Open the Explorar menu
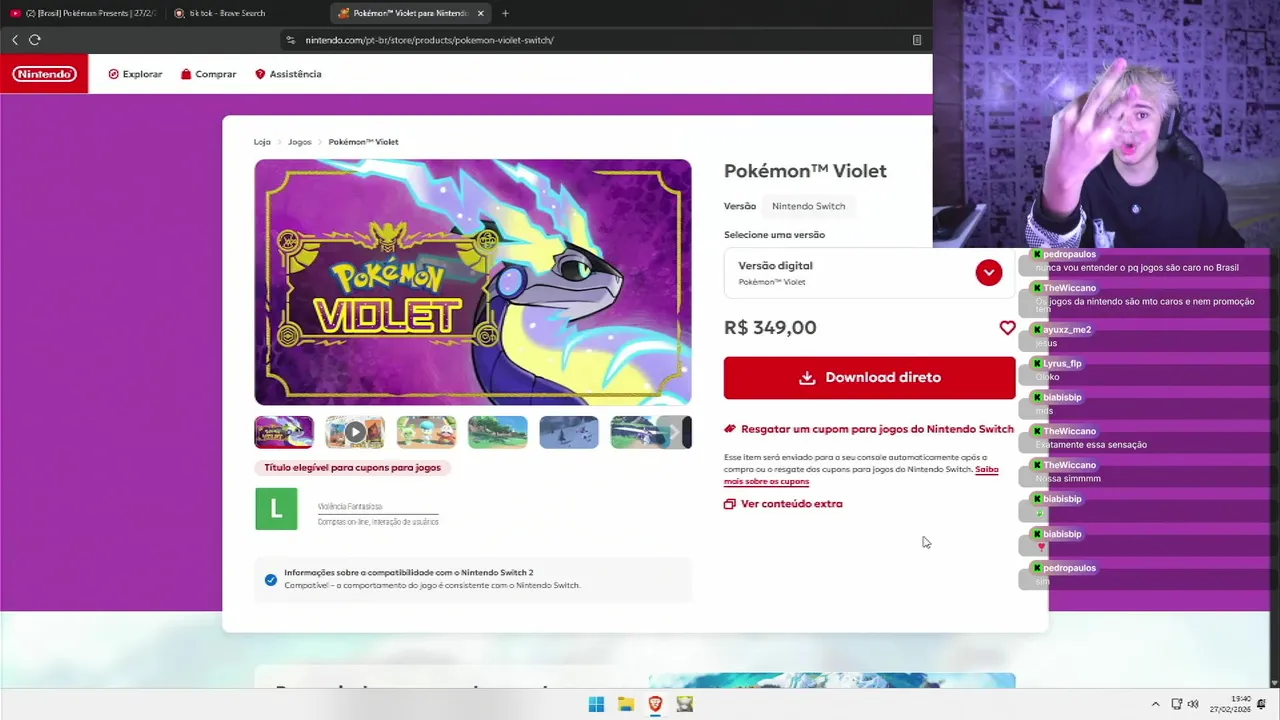The image size is (1280, 720). [x=135, y=74]
